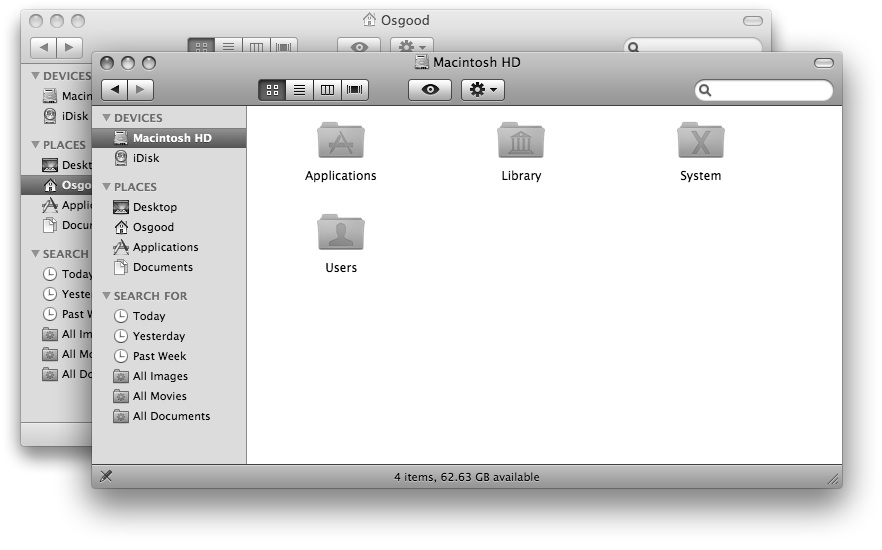
Task: Click the back arrow in front window
Action: click(114, 90)
